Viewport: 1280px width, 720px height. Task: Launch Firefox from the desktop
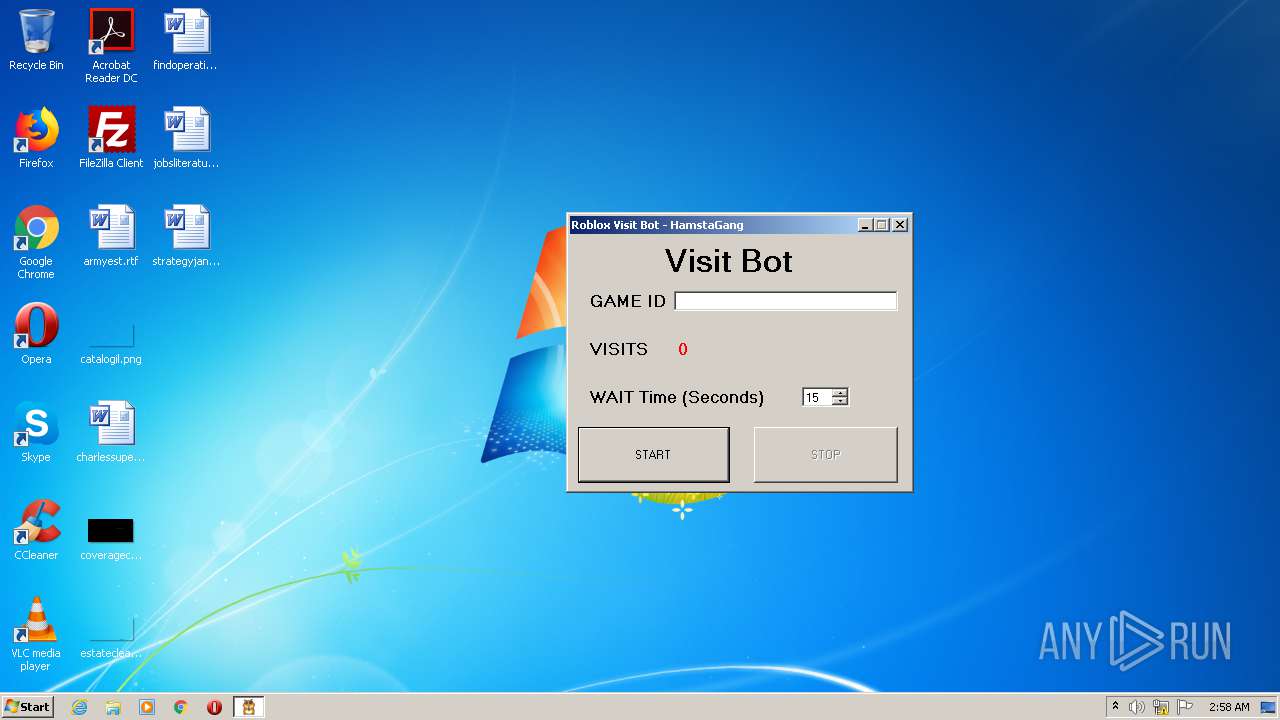[36, 138]
